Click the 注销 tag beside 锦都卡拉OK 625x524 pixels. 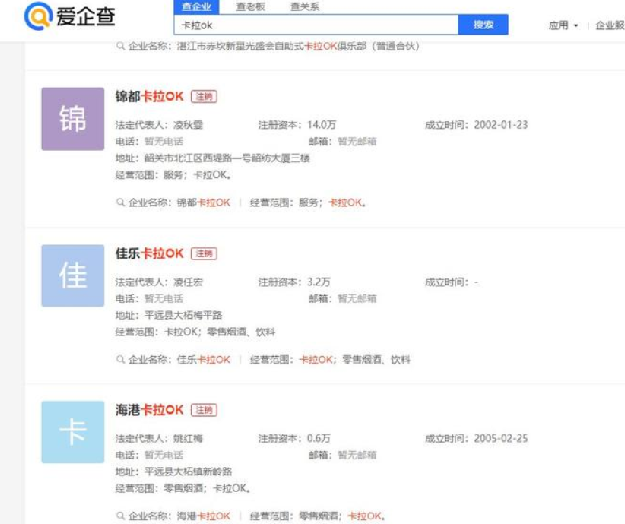204,97
